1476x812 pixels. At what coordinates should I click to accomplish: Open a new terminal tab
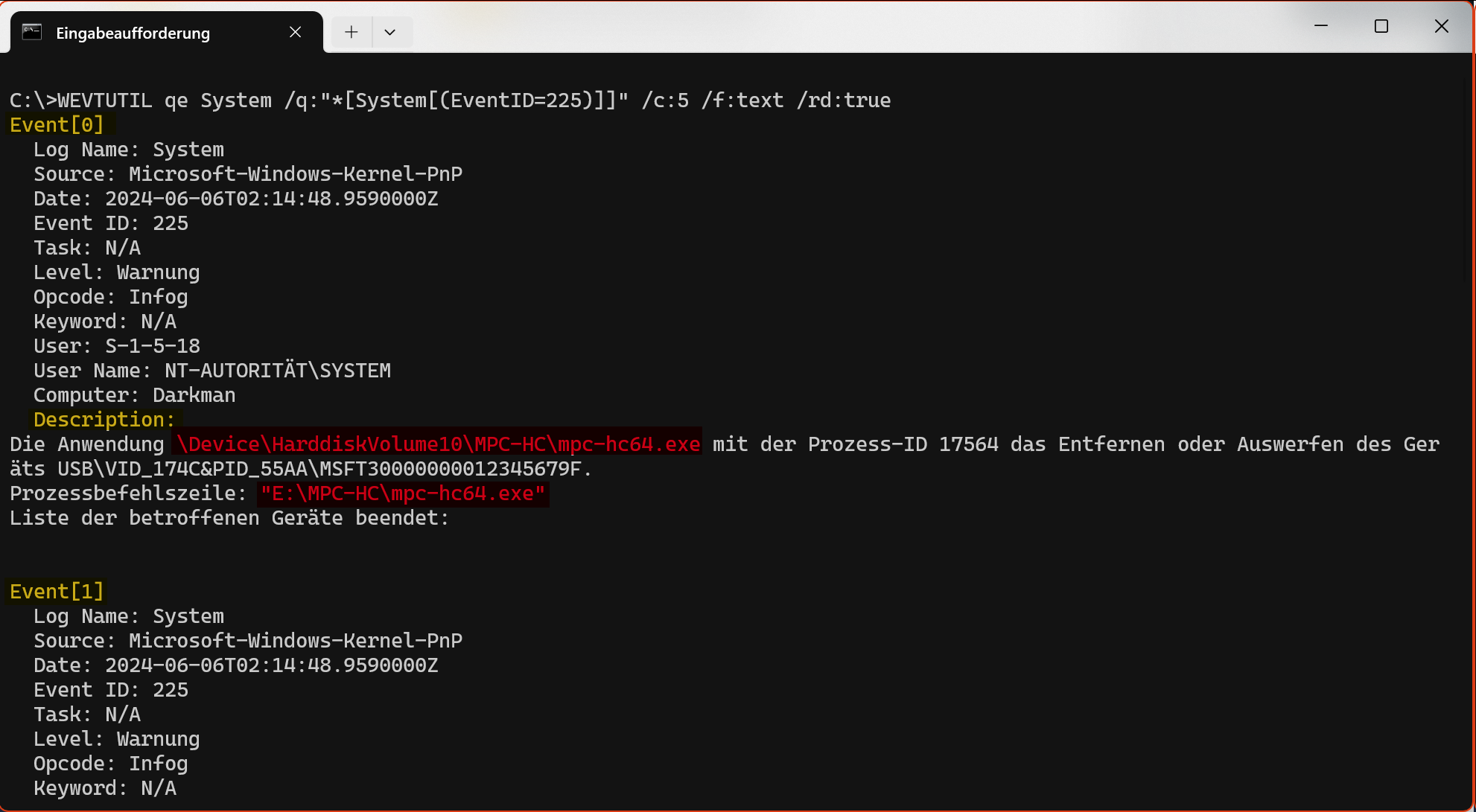coord(351,32)
